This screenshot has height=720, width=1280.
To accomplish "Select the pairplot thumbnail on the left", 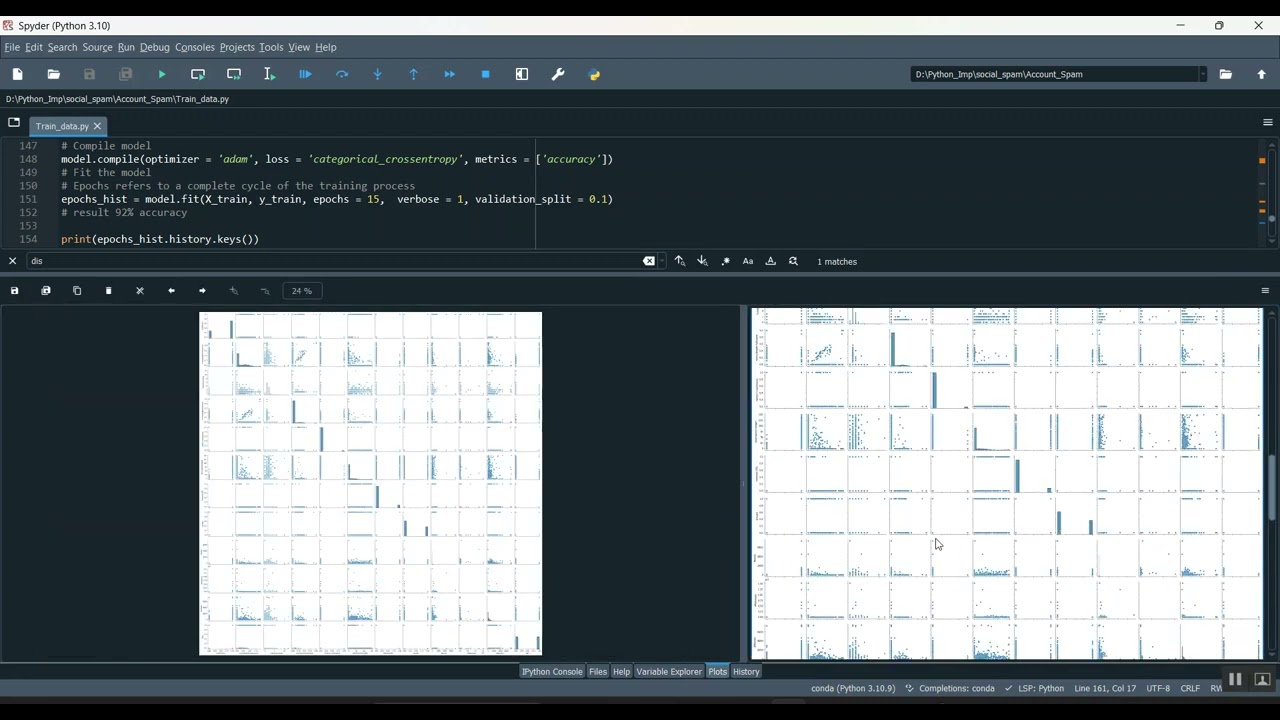I will (371, 483).
